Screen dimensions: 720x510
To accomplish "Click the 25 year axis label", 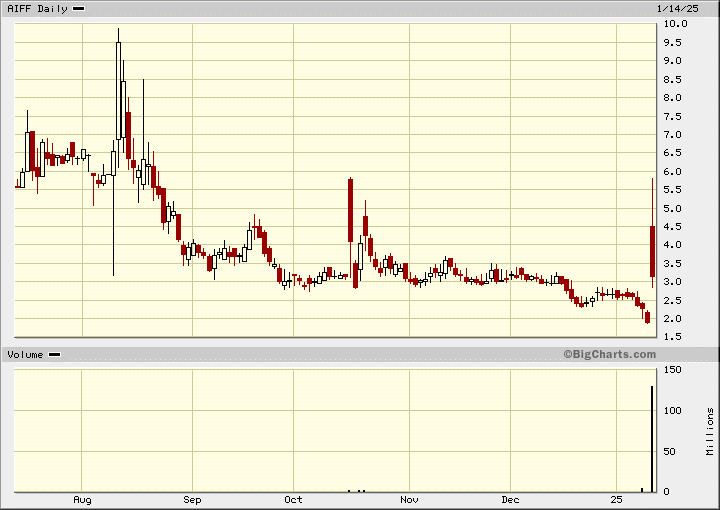I will (x=616, y=499).
